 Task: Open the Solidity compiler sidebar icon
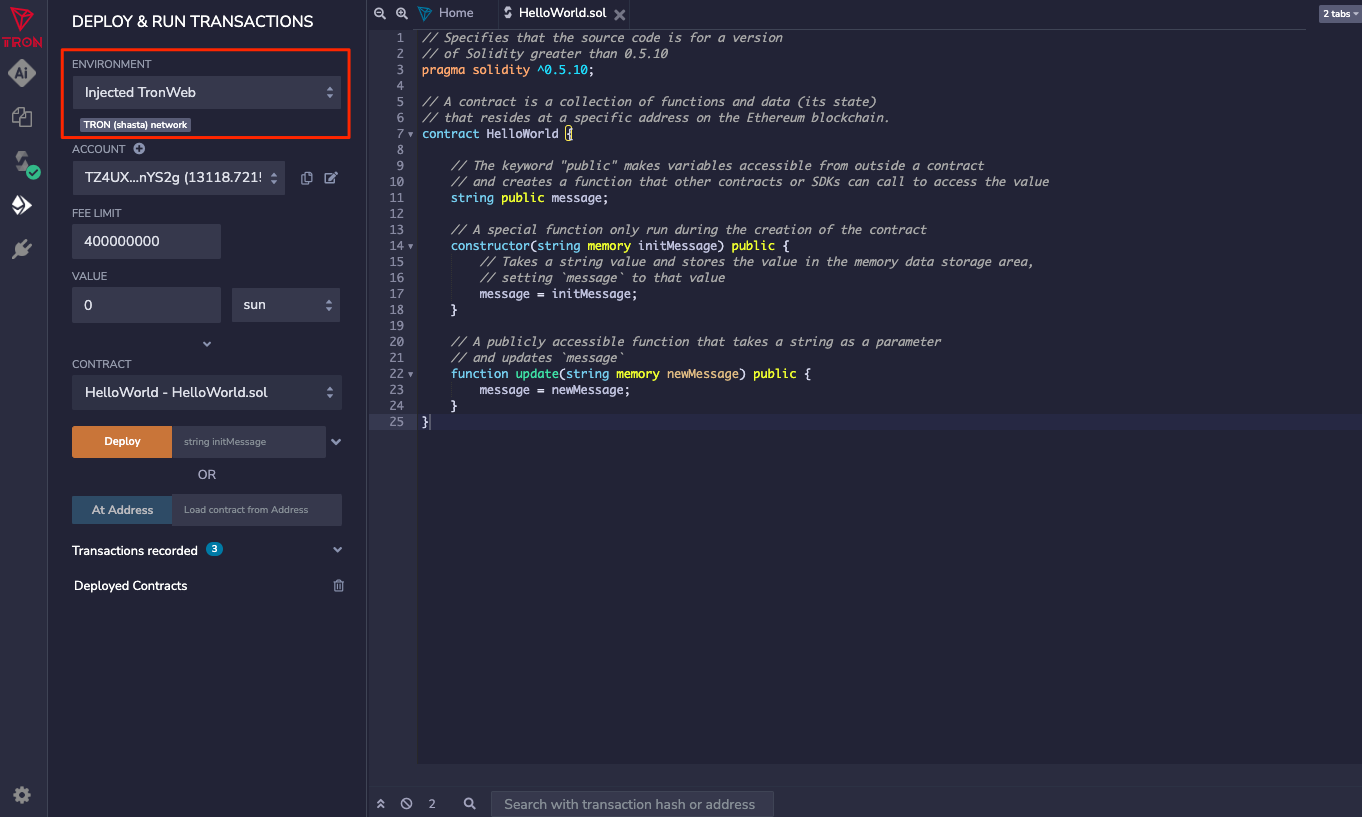point(22,163)
